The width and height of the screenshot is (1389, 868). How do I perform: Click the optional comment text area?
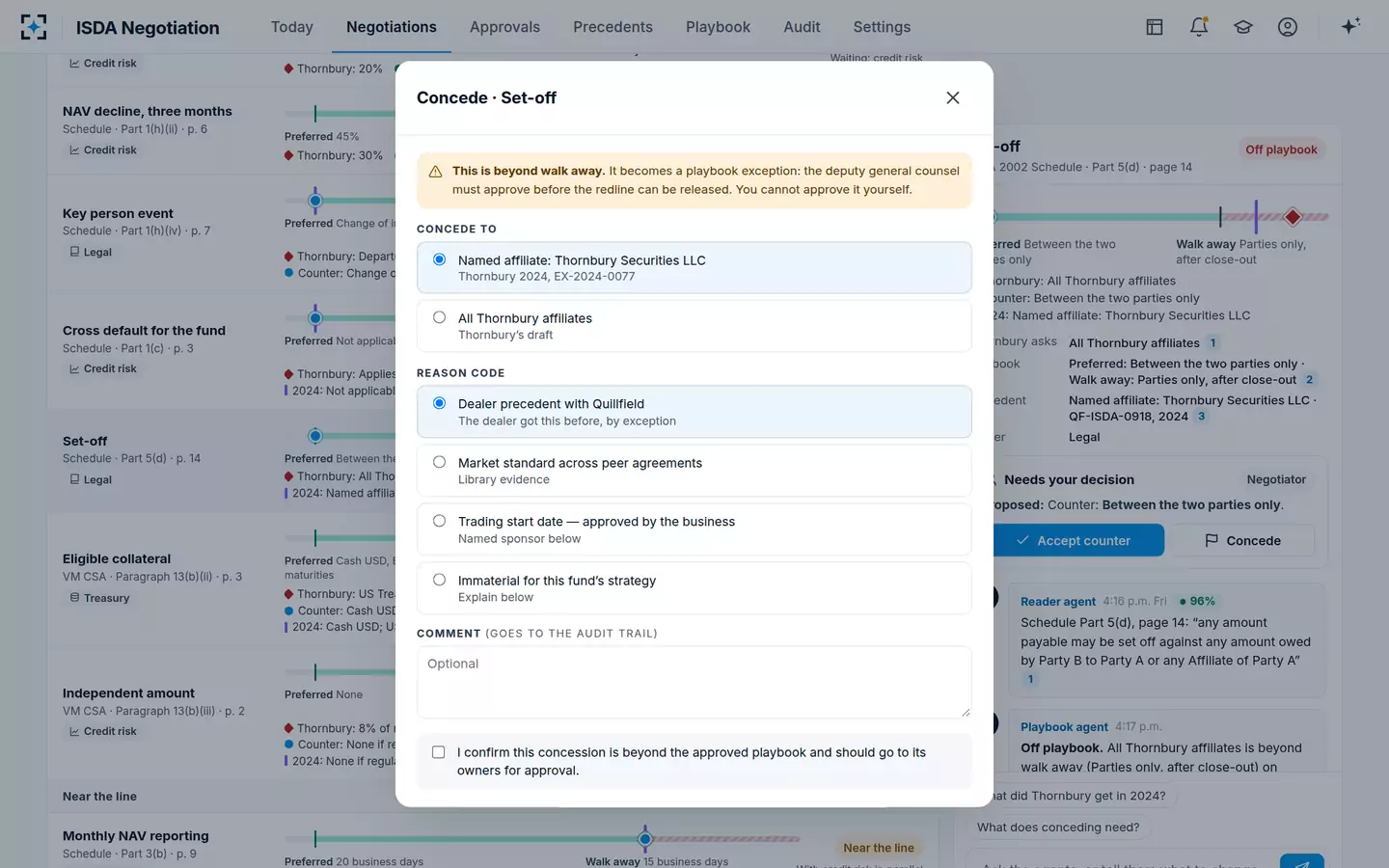tap(694, 682)
